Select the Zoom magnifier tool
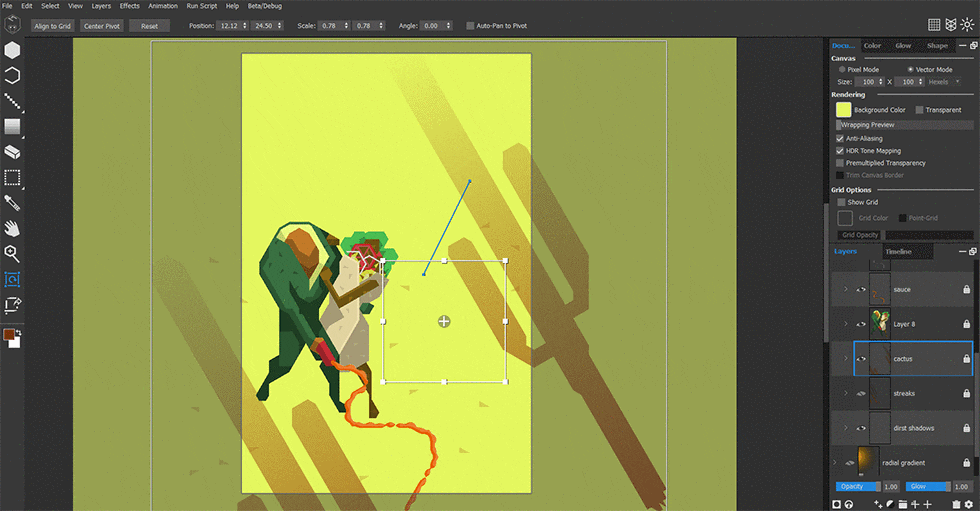 click(12, 254)
